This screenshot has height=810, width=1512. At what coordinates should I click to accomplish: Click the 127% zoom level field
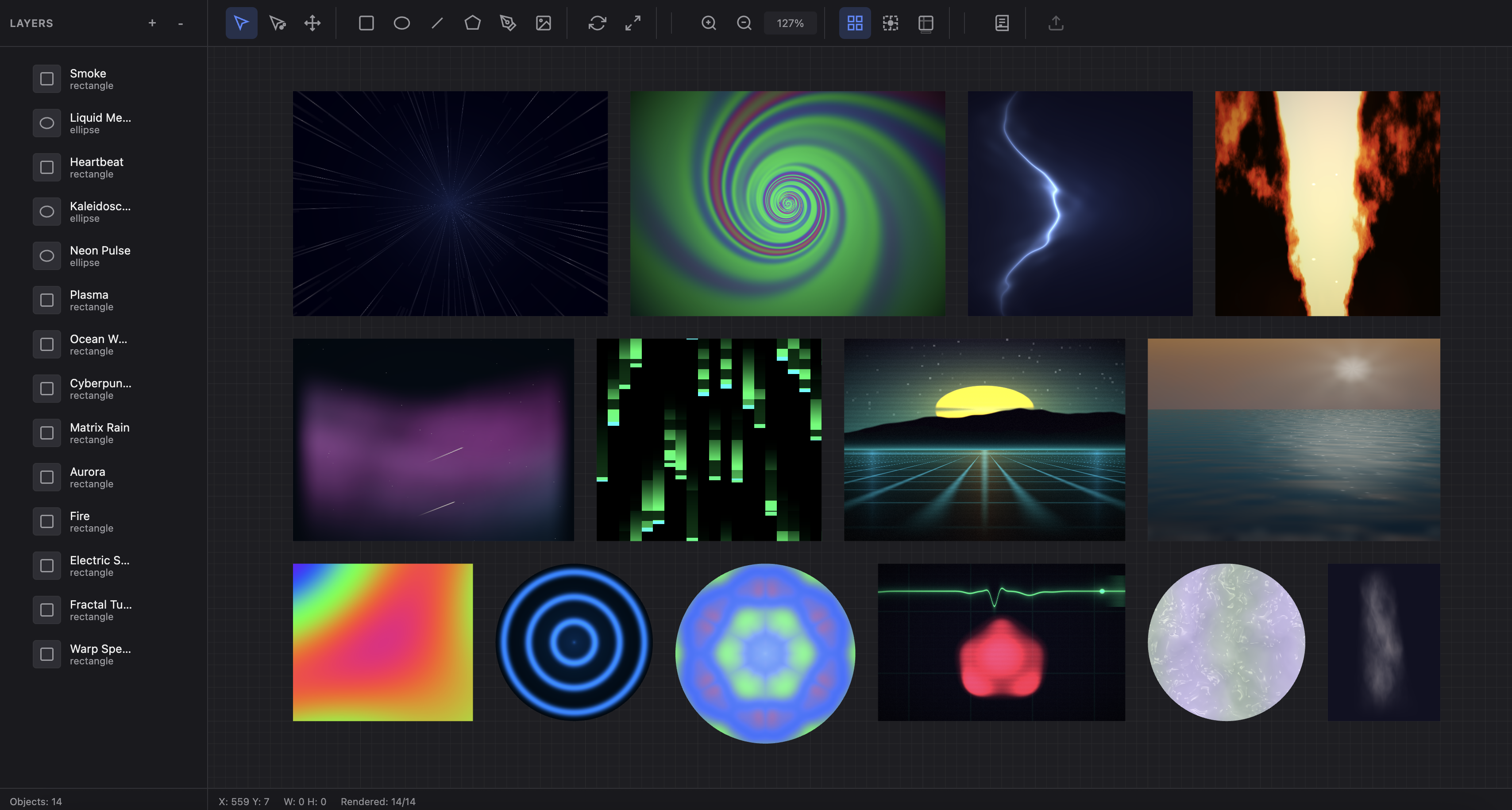790,23
